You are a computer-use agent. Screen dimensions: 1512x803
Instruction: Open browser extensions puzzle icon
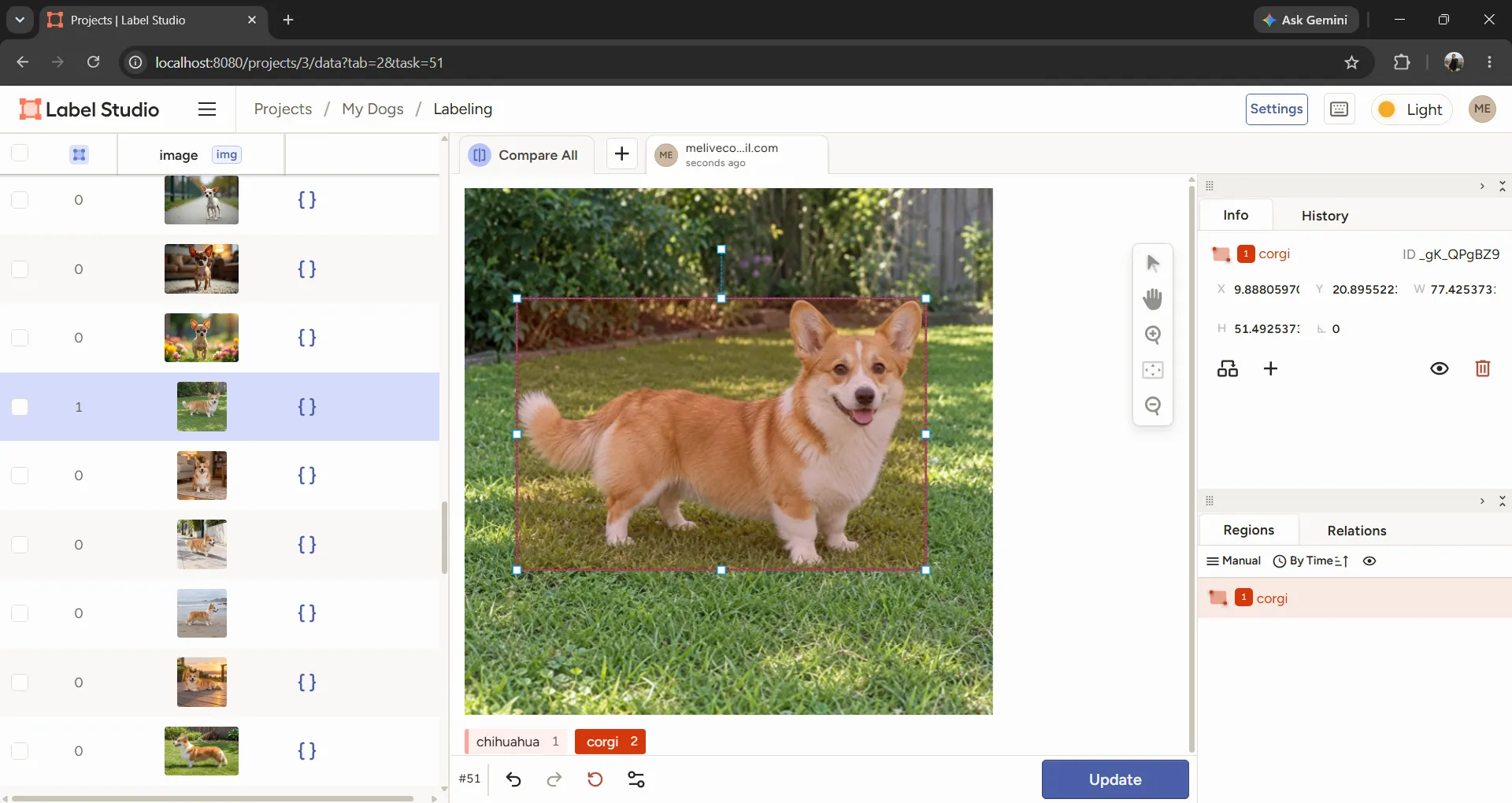tap(1402, 62)
